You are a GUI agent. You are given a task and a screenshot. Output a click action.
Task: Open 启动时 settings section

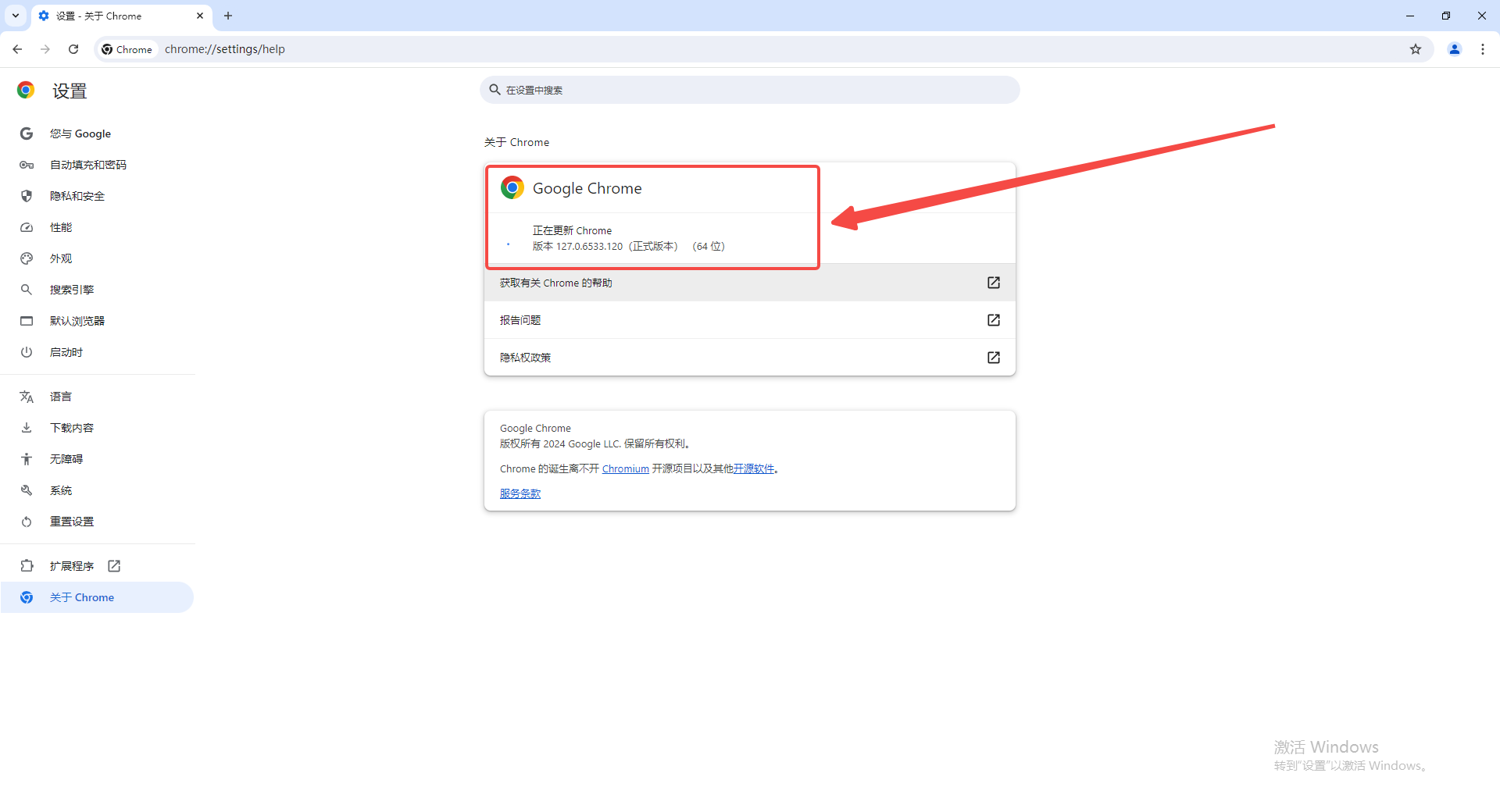(97, 352)
